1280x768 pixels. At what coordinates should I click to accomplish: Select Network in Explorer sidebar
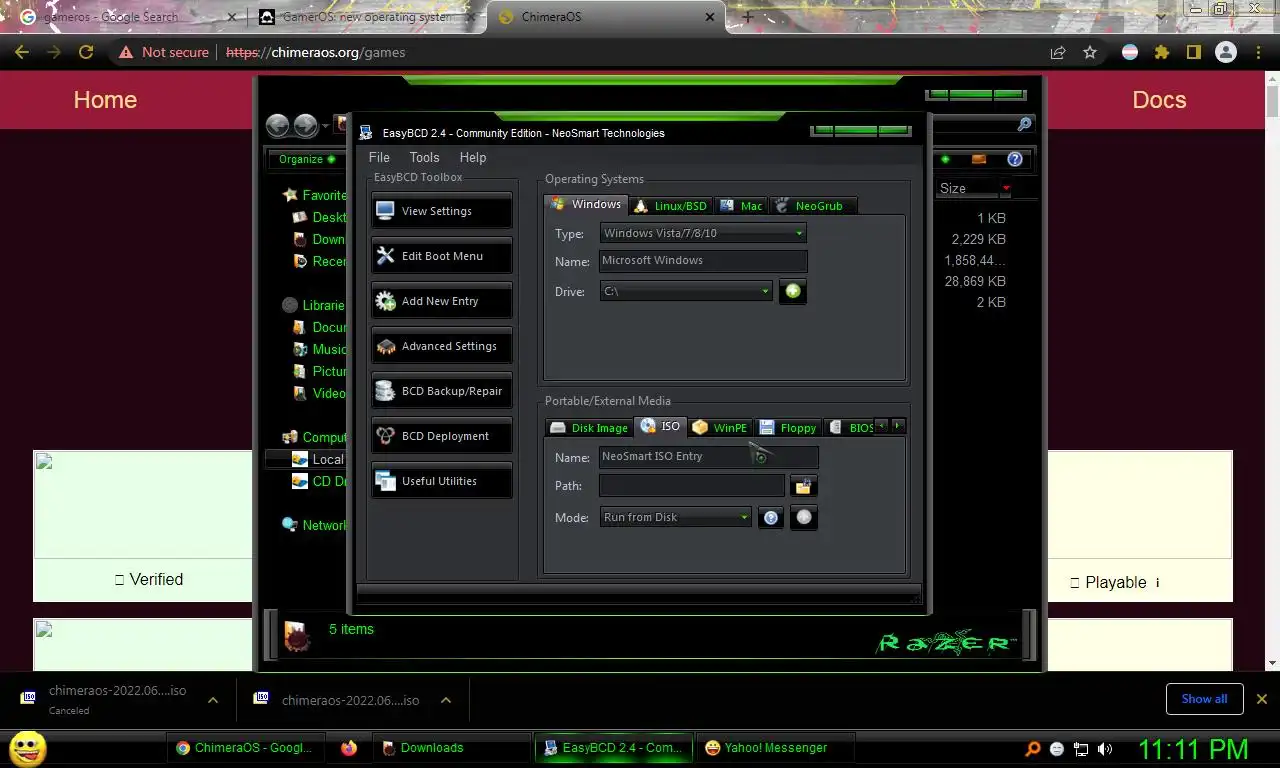pyautogui.click(x=315, y=525)
